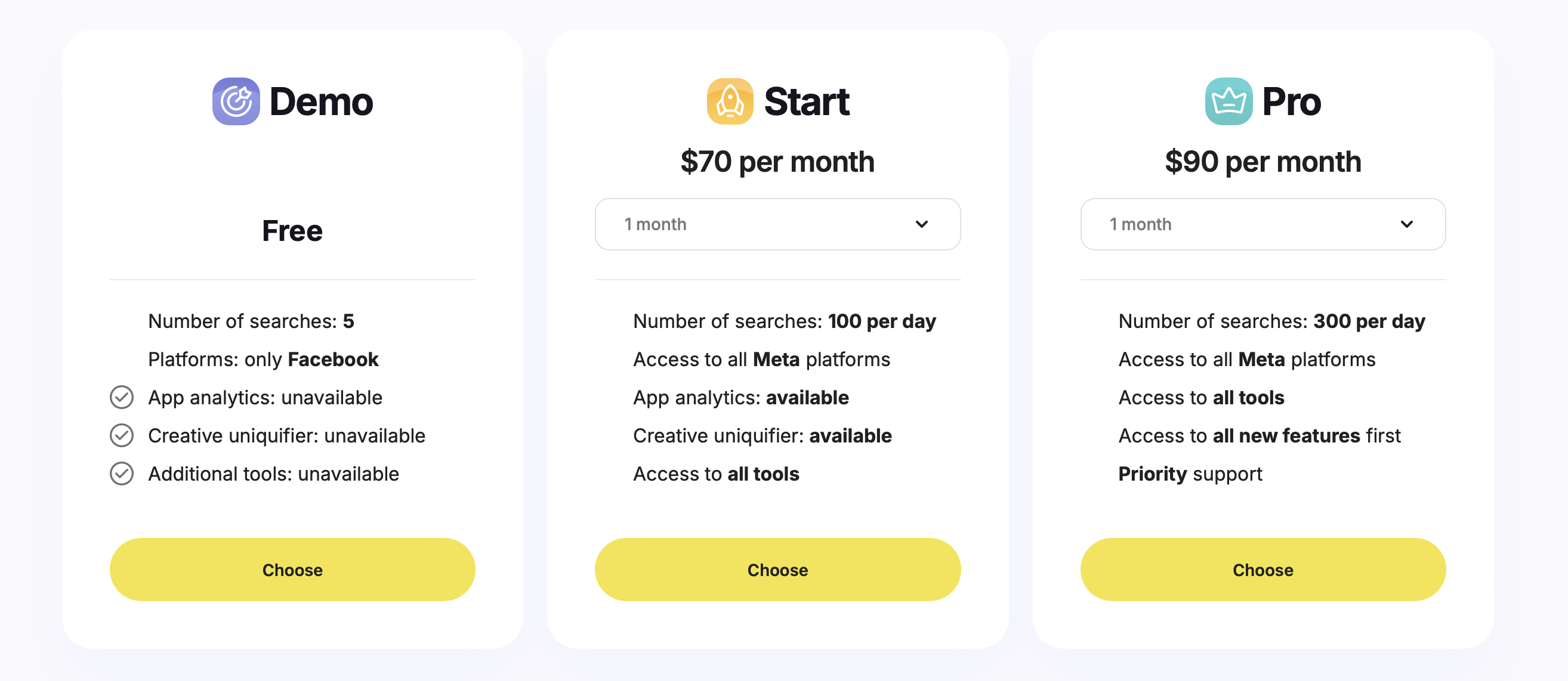Screen dimensions: 1568x681
Task: Click the purple Demo target icon
Action: tap(236, 101)
